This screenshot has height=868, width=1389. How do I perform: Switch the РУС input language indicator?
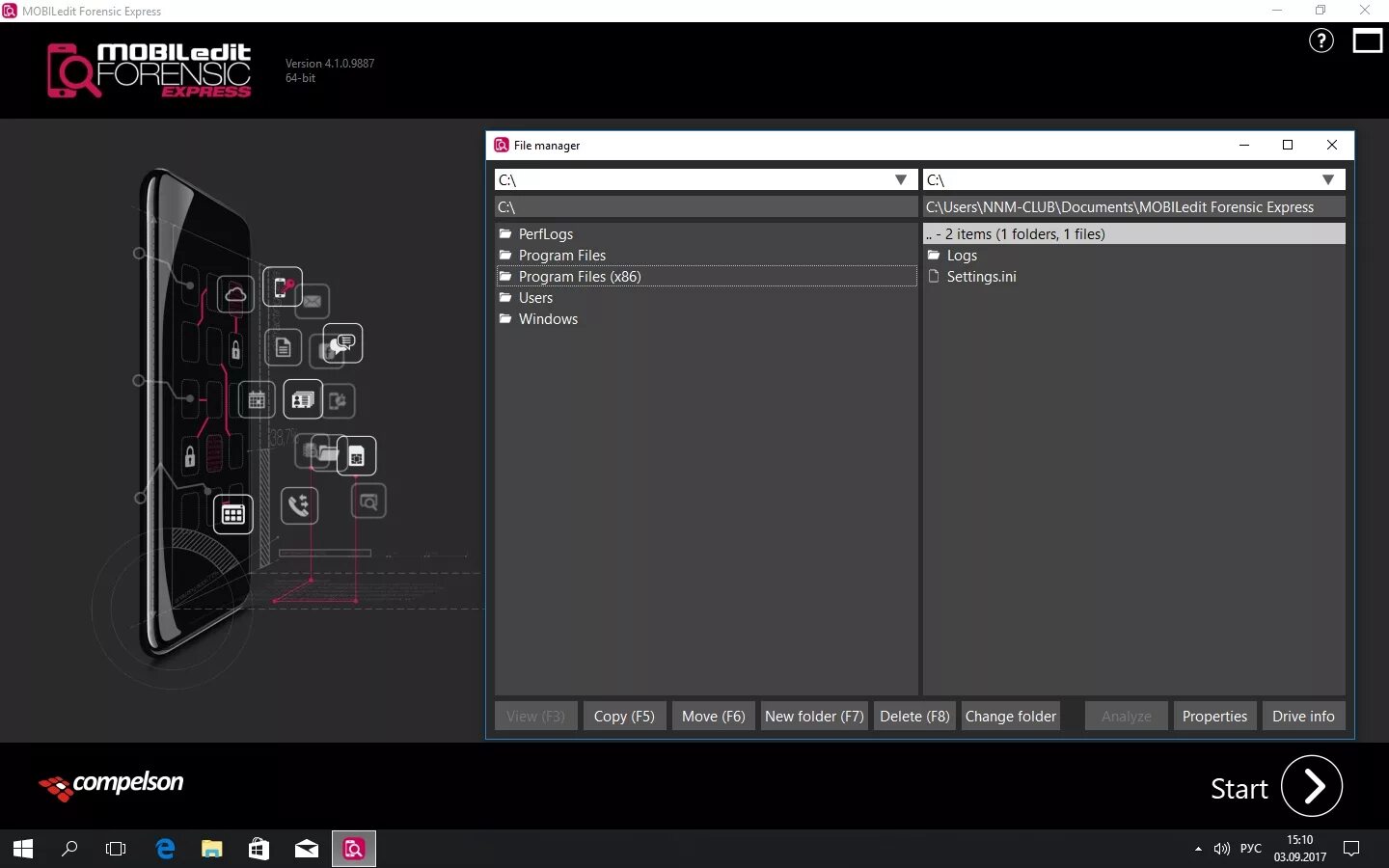tap(1251, 849)
